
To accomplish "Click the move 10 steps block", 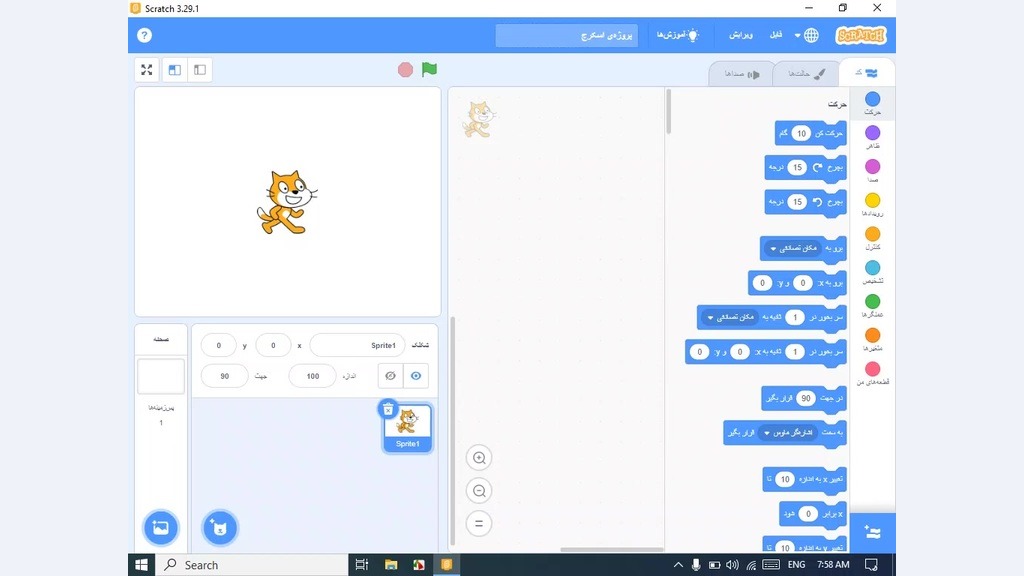I will pyautogui.click(x=810, y=133).
